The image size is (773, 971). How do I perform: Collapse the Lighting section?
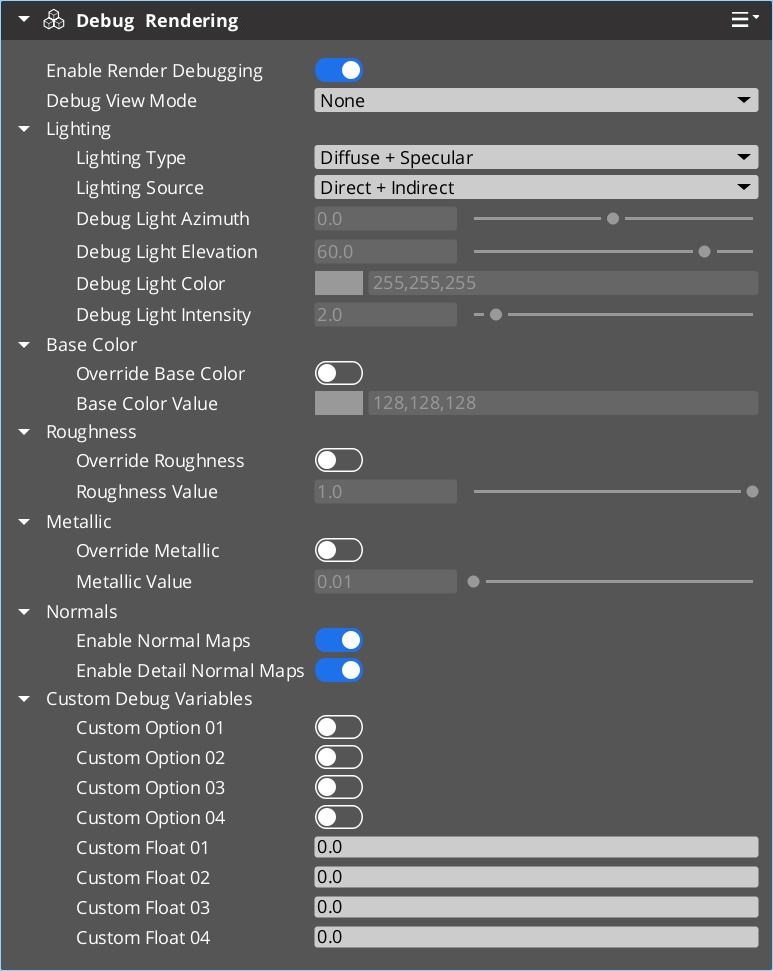24,129
